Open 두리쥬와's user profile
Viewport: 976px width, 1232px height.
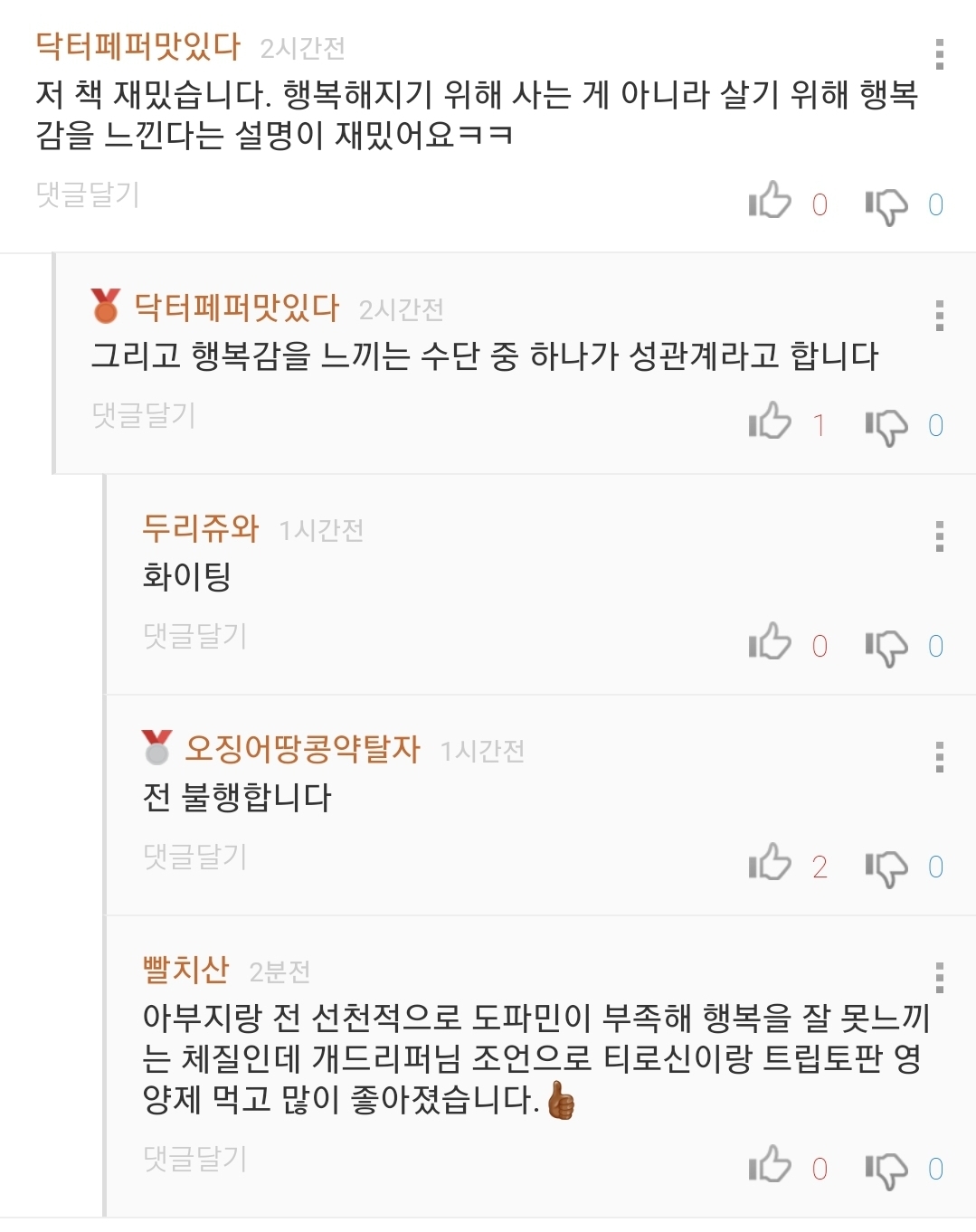[200, 528]
